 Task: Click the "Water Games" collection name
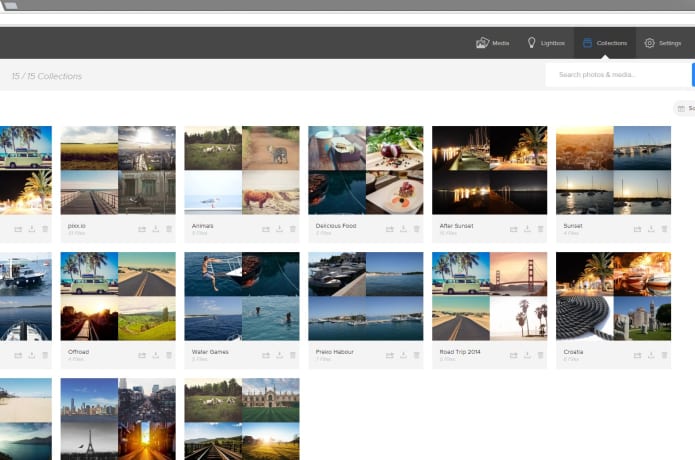210,352
